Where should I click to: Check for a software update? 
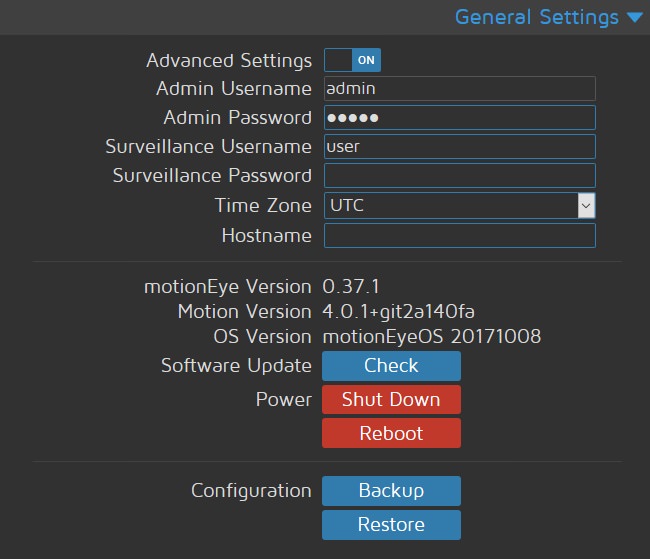(391, 366)
